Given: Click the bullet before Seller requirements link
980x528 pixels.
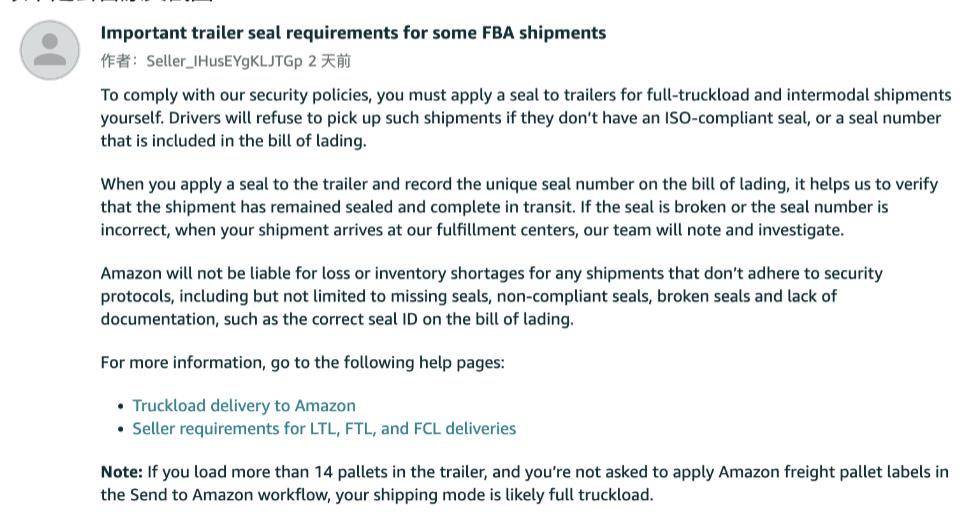Looking at the screenshot, I should 121,429.
